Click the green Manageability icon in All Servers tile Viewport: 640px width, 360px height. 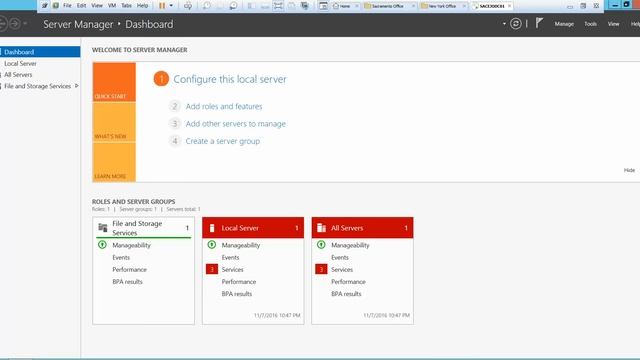click(321, 244)
